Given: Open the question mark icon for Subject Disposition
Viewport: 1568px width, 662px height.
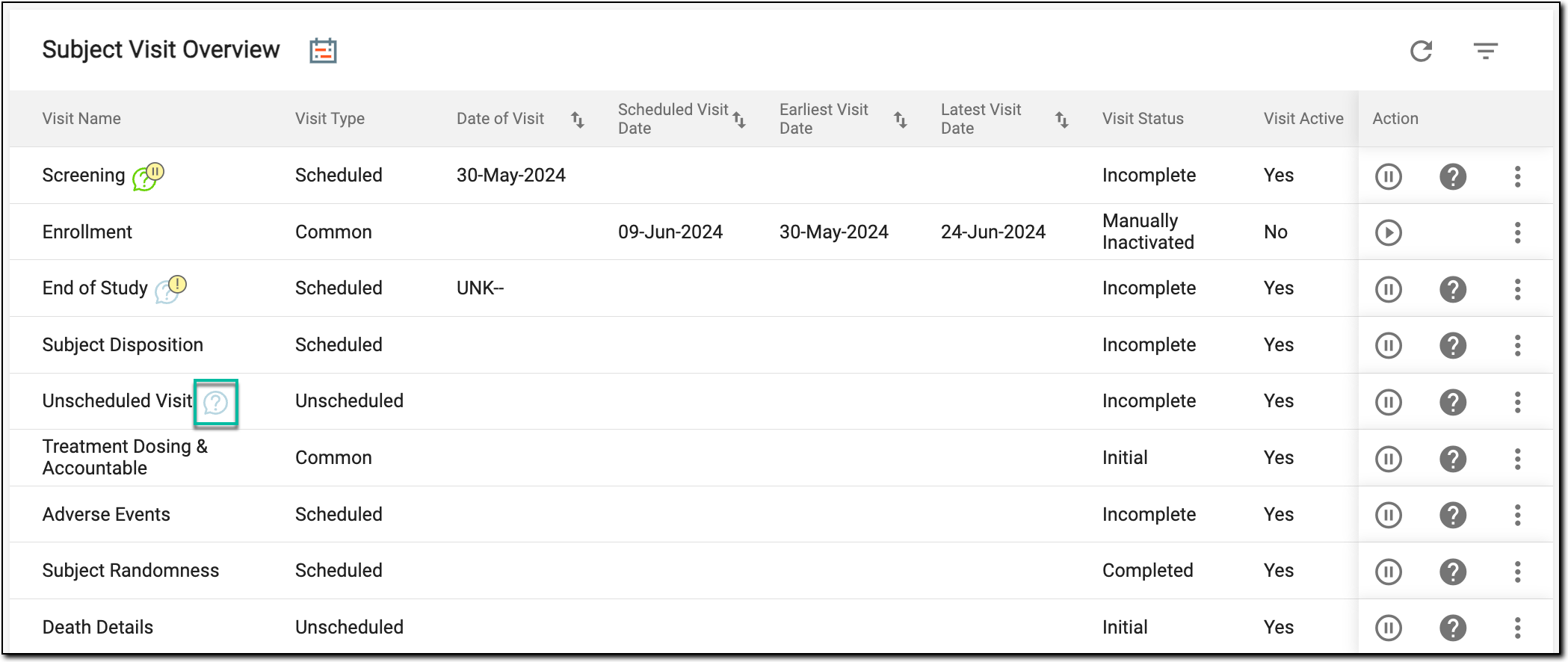Looking at the screenshot, I should [1452, 345].
